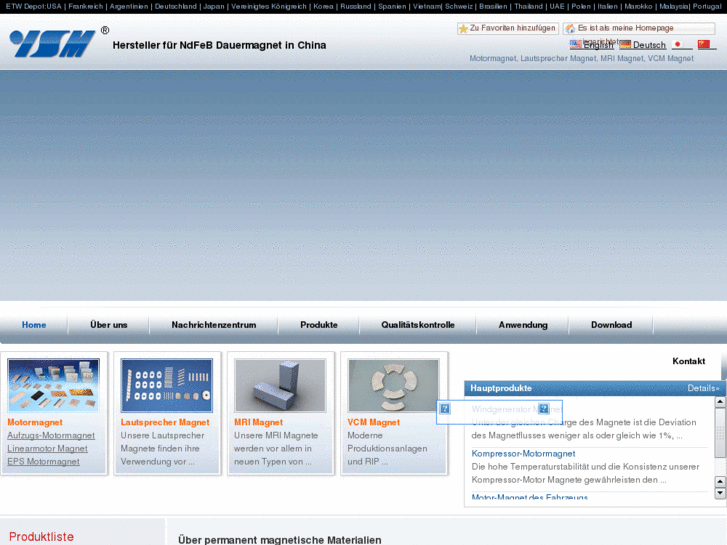
Task: Click the US flag icon
Action: tap(575, 45)
